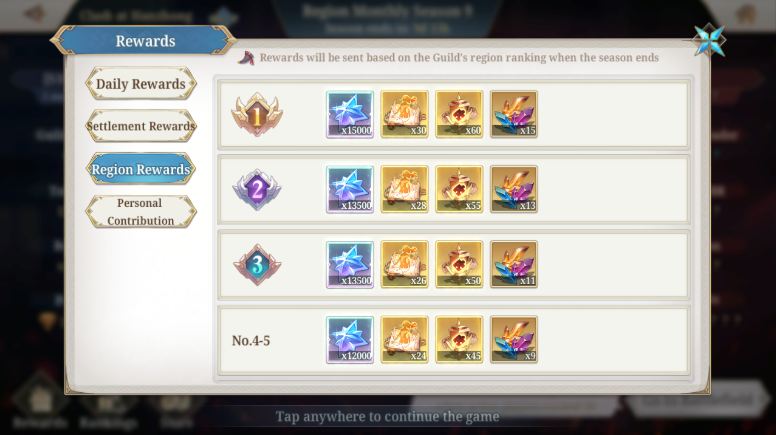This screenshot has width=776, height=435.
Task: Open the Daily Rewards tab
Action: point(141,83)
